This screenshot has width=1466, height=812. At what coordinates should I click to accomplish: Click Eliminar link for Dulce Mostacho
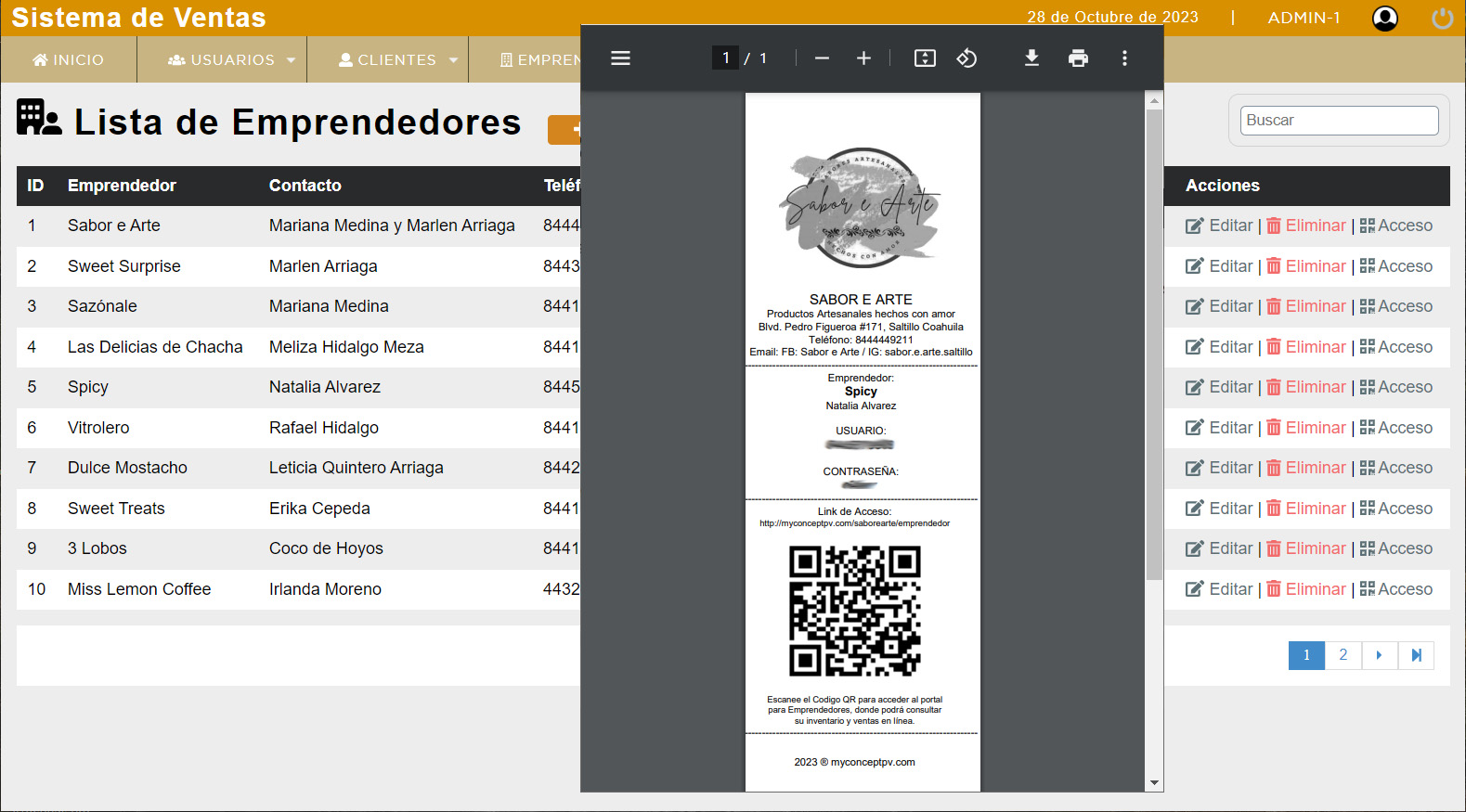point(1316,468)
